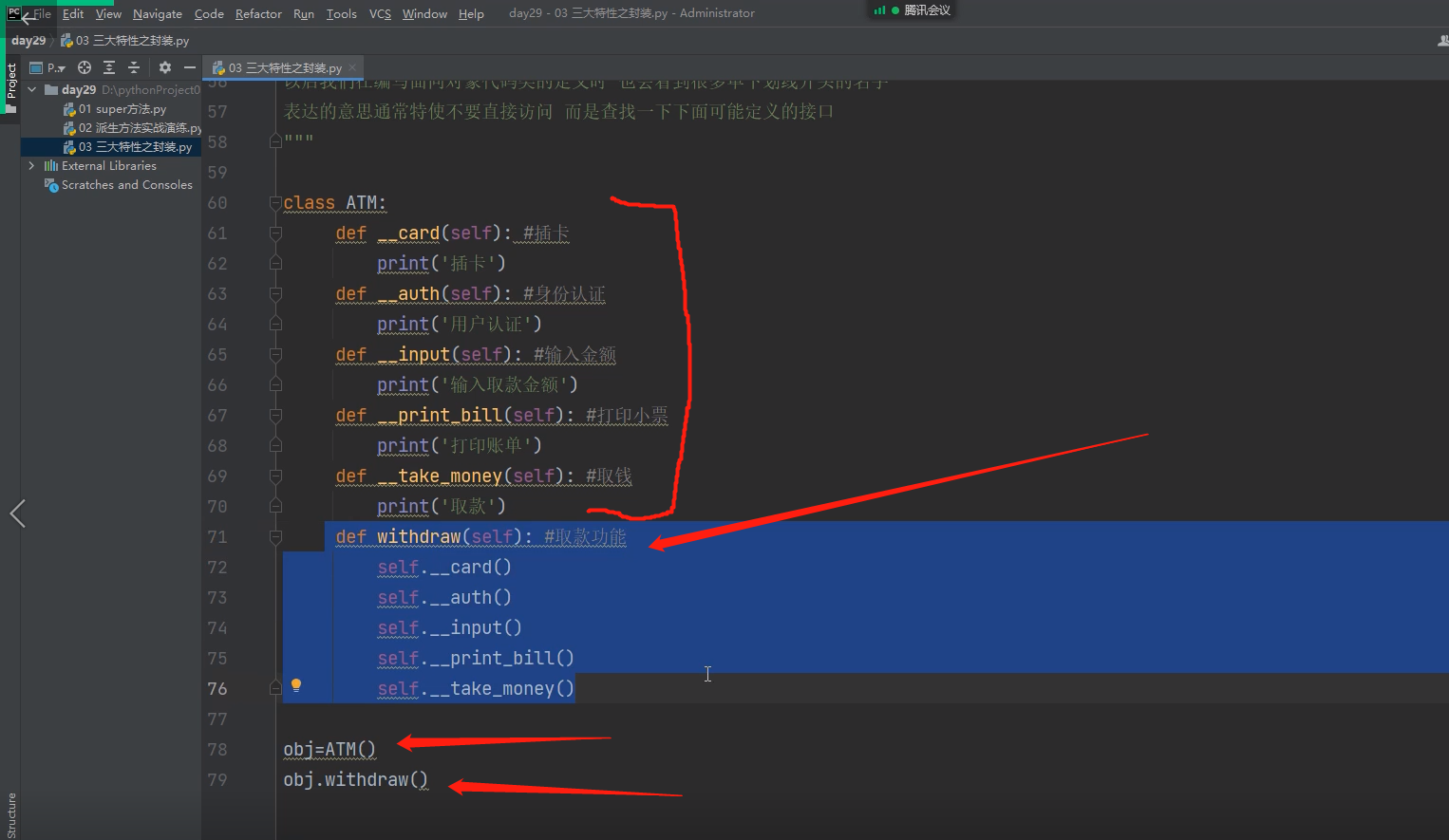This screenshot has height=840, width=1449.
Task: Click print('输入取款金额') on line 66
Action: (x=478, y=385)
